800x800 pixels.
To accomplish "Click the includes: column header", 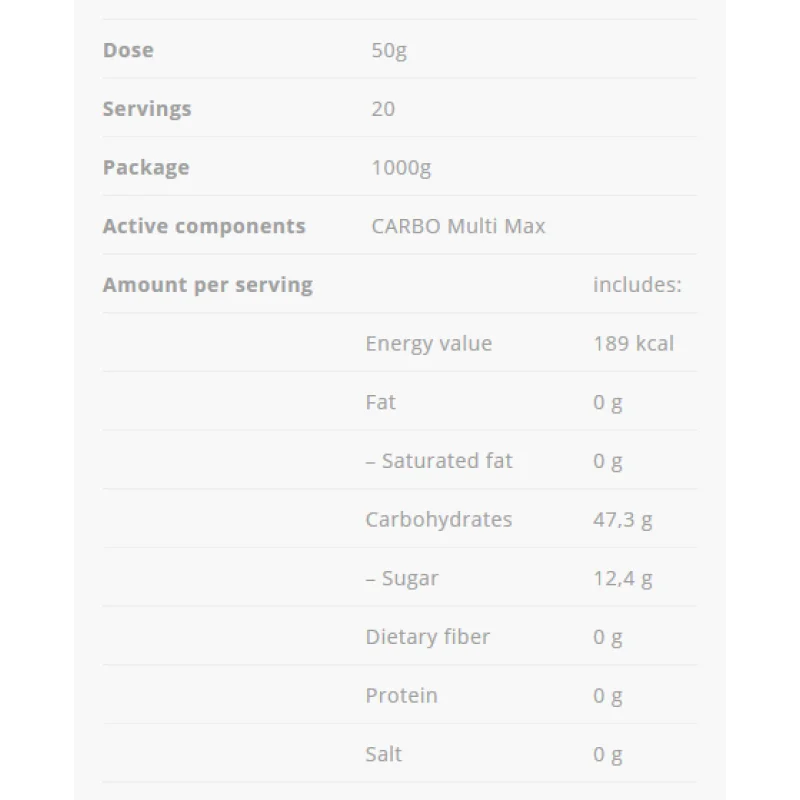I will [637, 285].
